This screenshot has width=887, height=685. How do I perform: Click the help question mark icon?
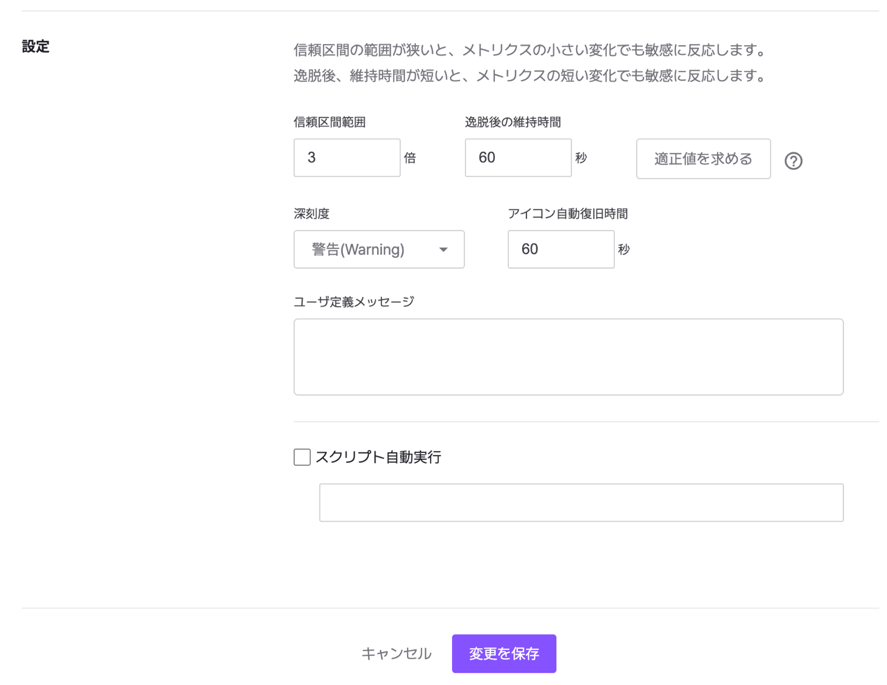pyautogui.click(x=793, y=161)
